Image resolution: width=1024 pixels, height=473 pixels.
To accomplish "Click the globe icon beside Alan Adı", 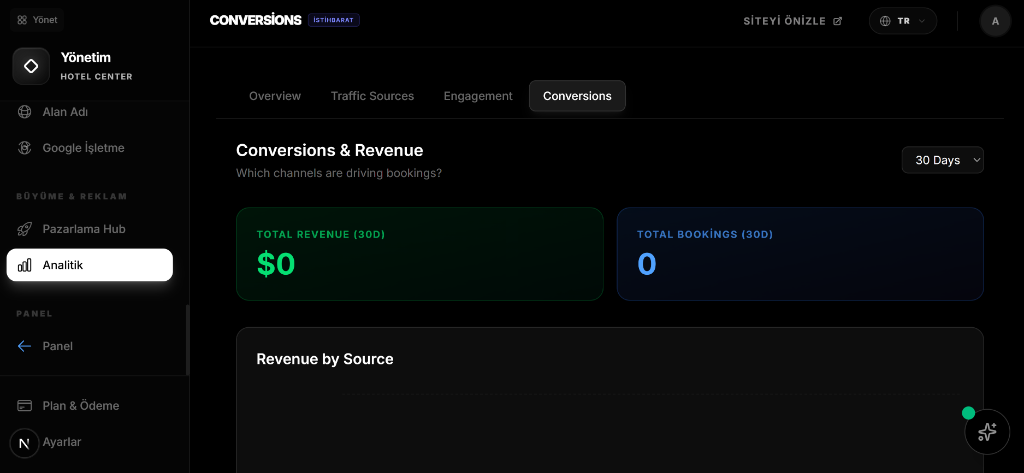I will 25,112.
